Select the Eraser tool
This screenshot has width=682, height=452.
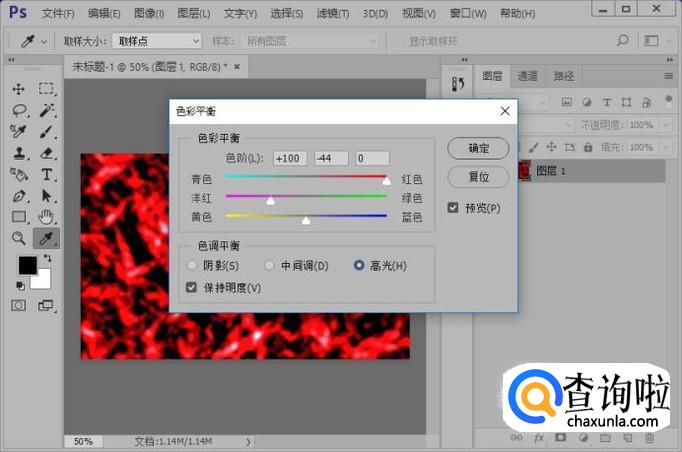(47, 153)
